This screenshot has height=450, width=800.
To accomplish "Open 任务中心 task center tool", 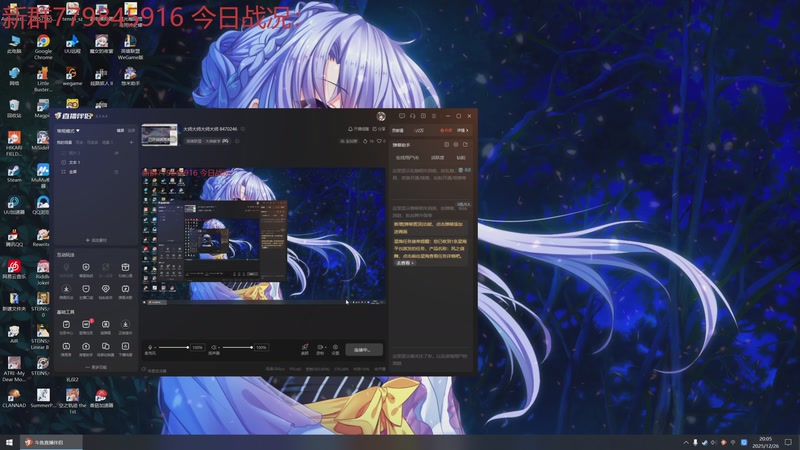I will click(66, 327).
